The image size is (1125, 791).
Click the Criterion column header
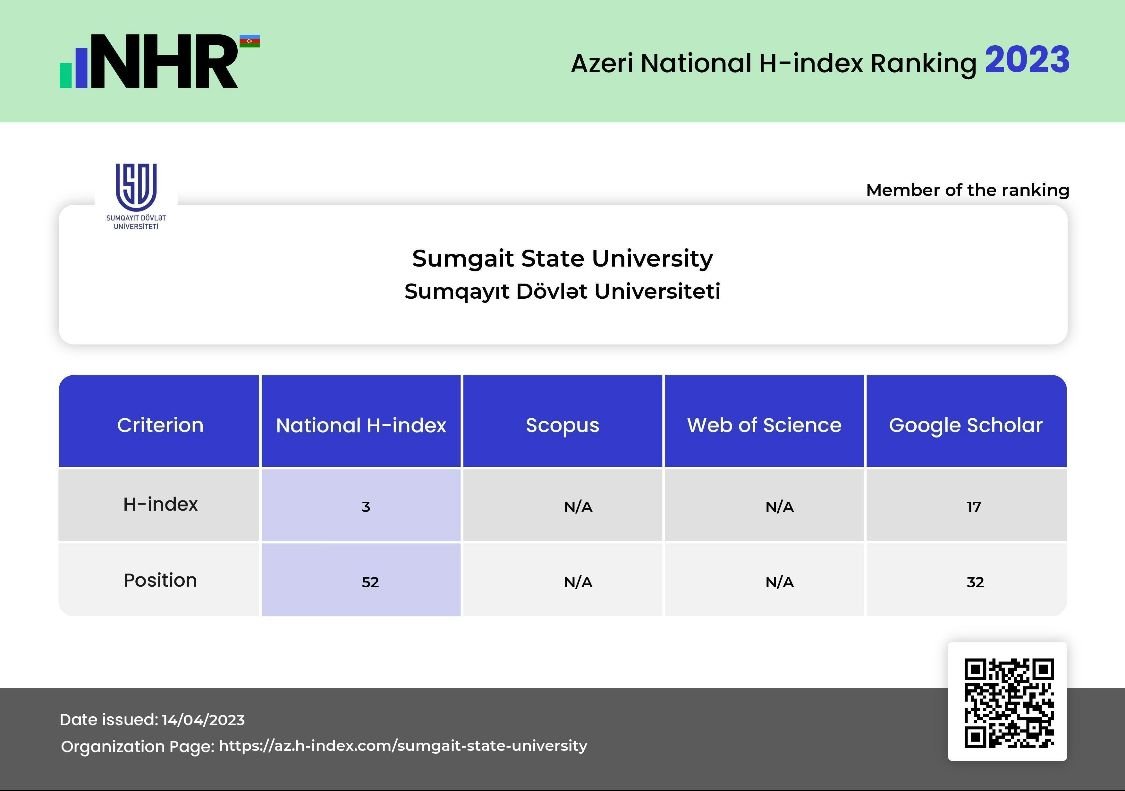160,425
